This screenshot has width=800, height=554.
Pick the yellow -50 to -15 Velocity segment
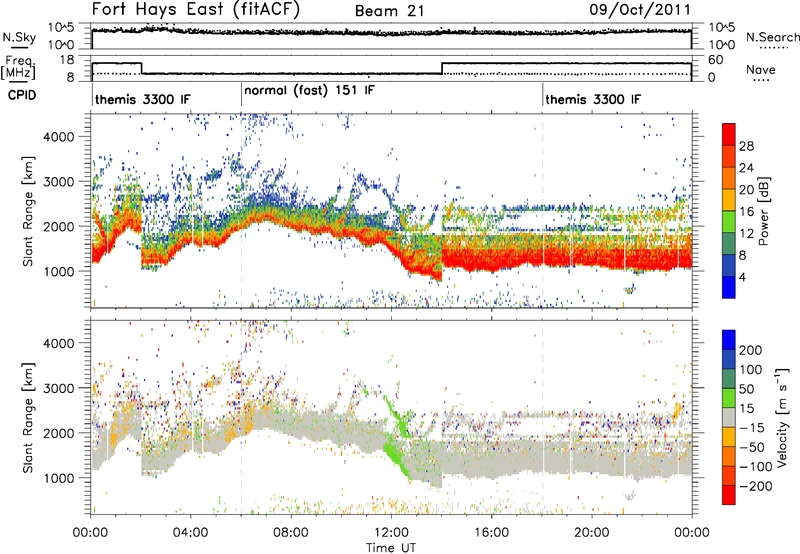coord(729,437)
